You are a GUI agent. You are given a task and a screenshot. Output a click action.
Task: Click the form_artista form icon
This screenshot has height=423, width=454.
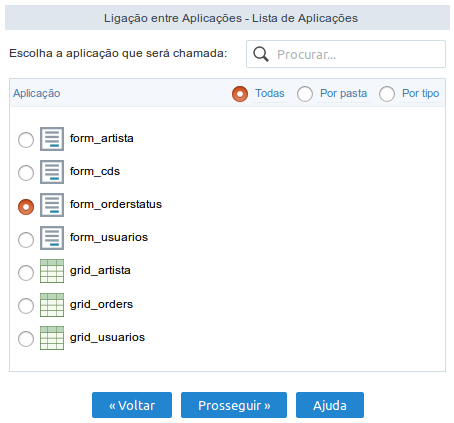point(52,139)
